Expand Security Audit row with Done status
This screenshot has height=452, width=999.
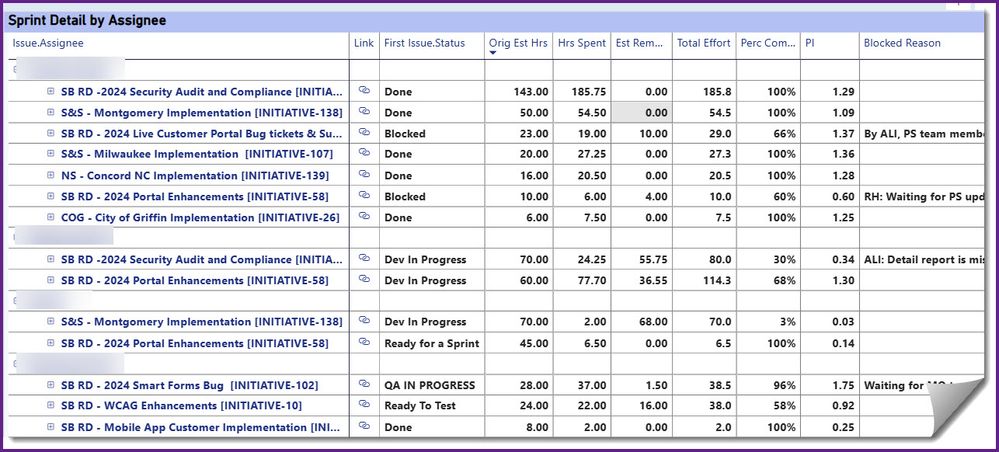[51, 91]
